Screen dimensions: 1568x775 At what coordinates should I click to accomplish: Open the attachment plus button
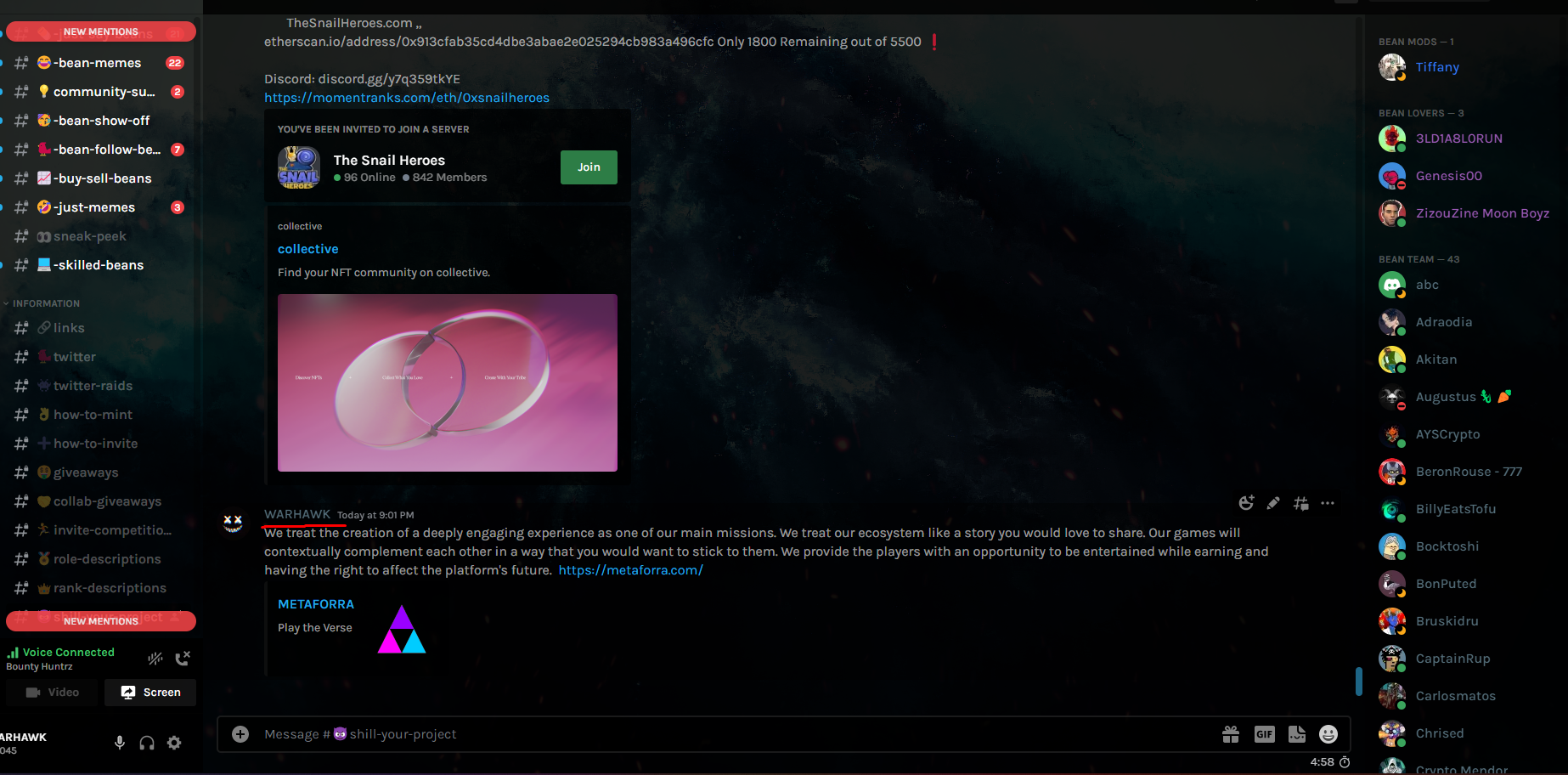click(x=240, y=734)
